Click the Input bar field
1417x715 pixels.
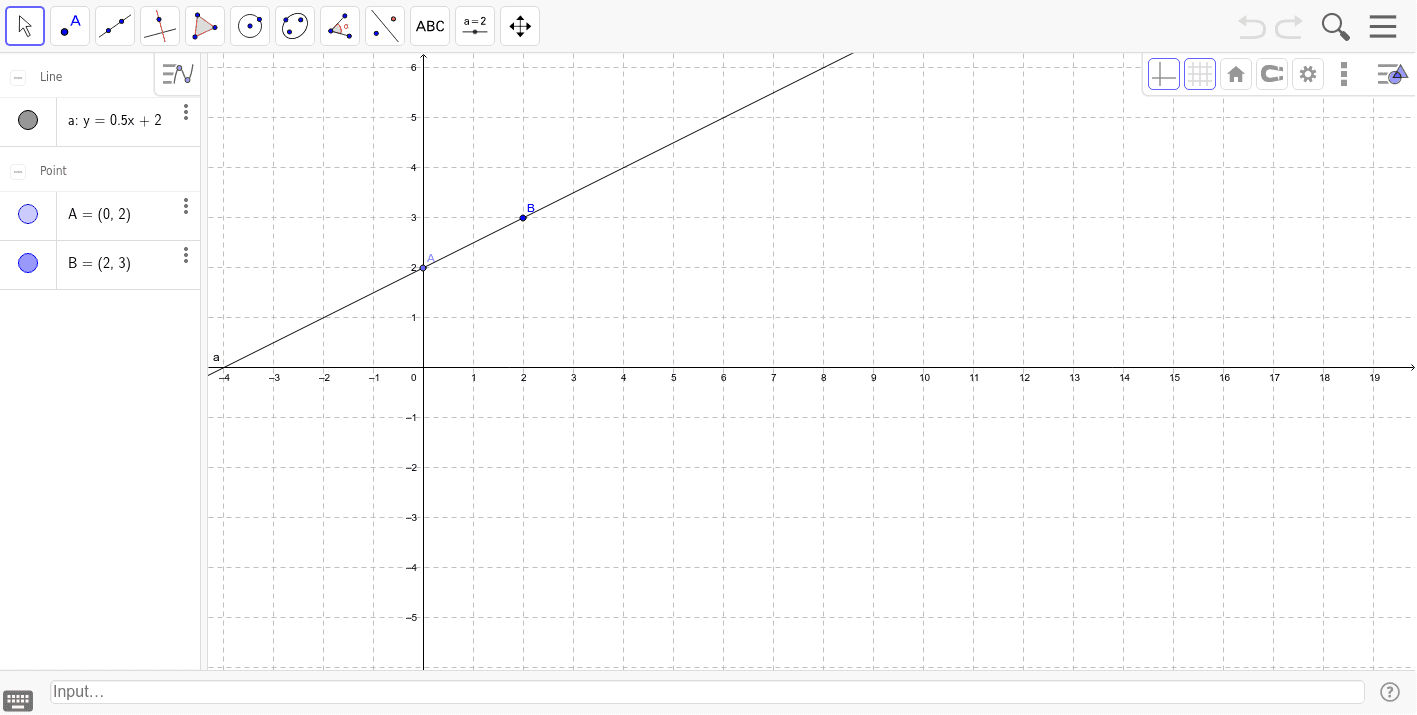tap(707, 692)
